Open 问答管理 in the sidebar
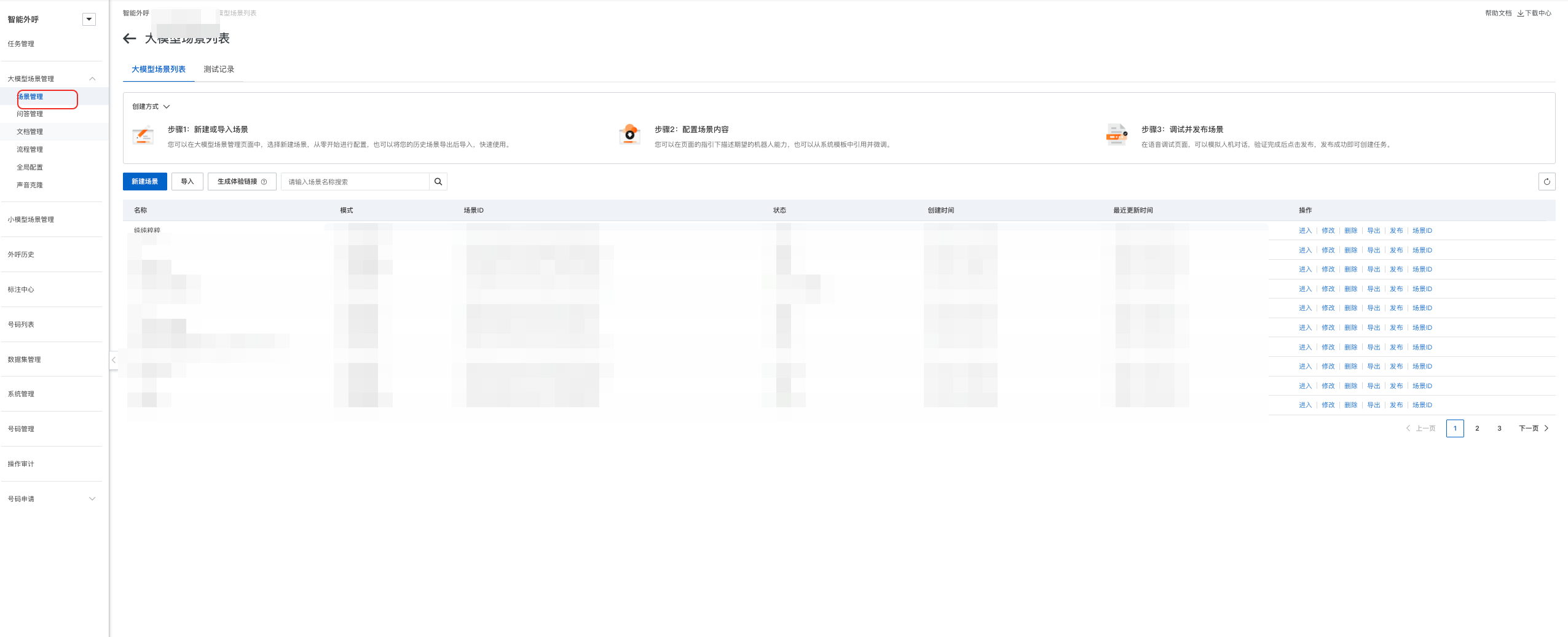Viewport: 1568px width, 637px height. [30, 114]
